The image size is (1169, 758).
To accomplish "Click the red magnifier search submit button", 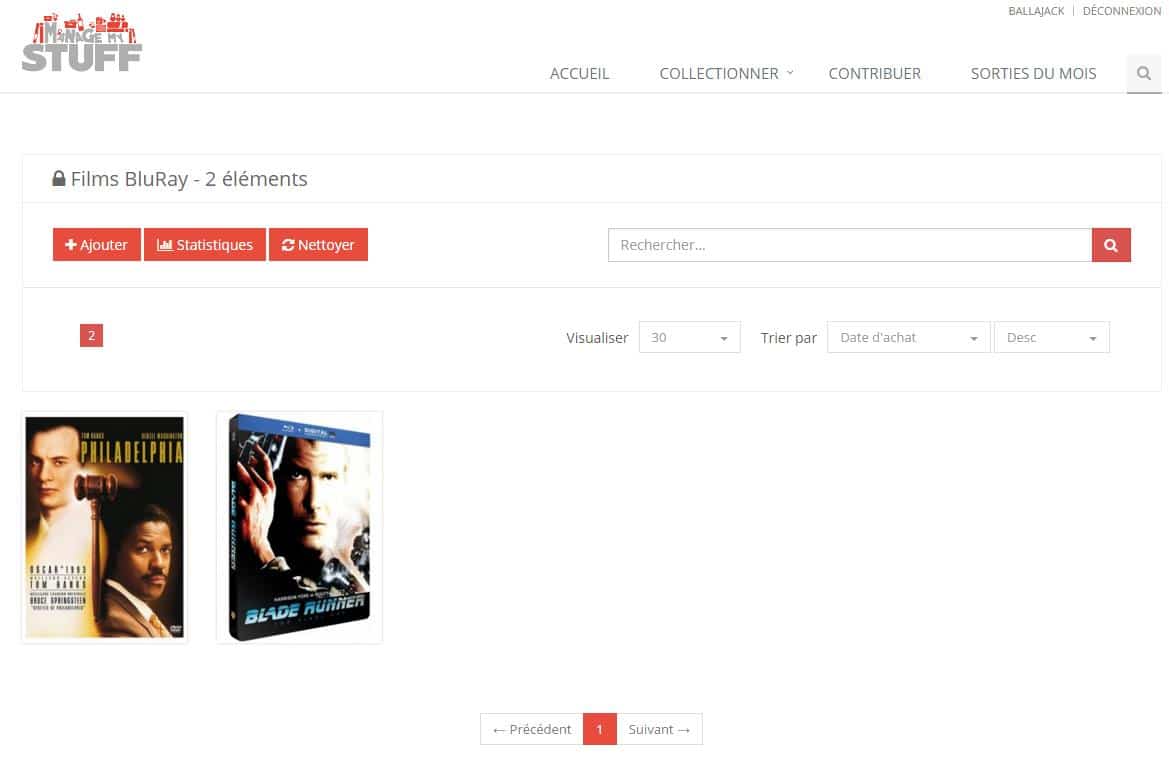I will pyautogui.click(x=1111, y=245).
